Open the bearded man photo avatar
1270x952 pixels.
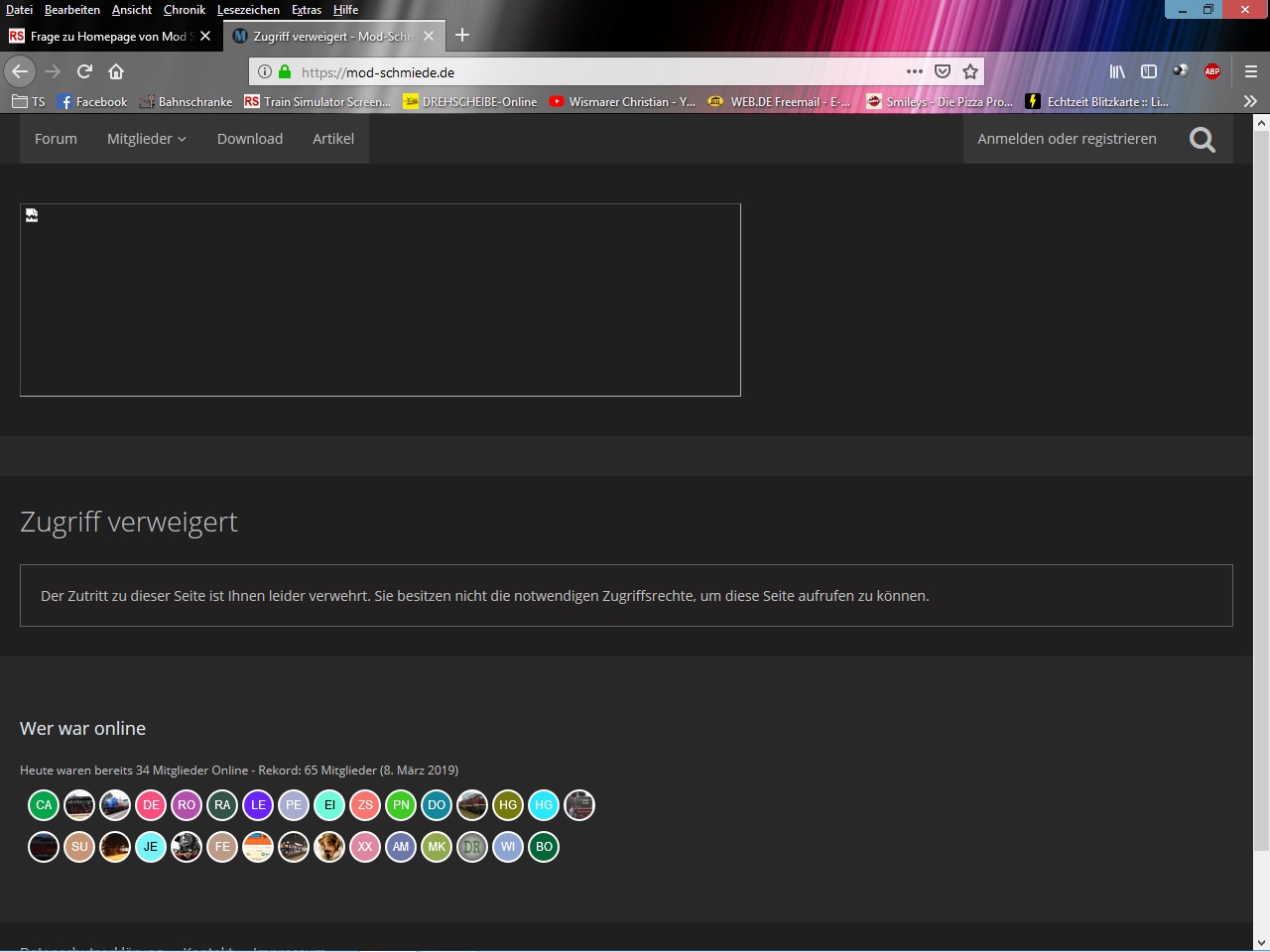click(329, 847)
